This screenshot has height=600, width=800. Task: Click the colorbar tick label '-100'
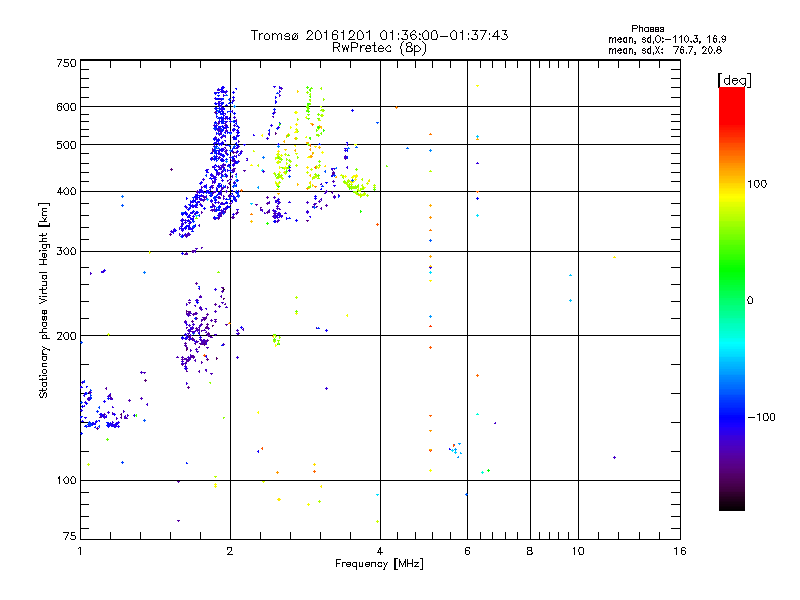pyautogui.click(x=761, y=417)
